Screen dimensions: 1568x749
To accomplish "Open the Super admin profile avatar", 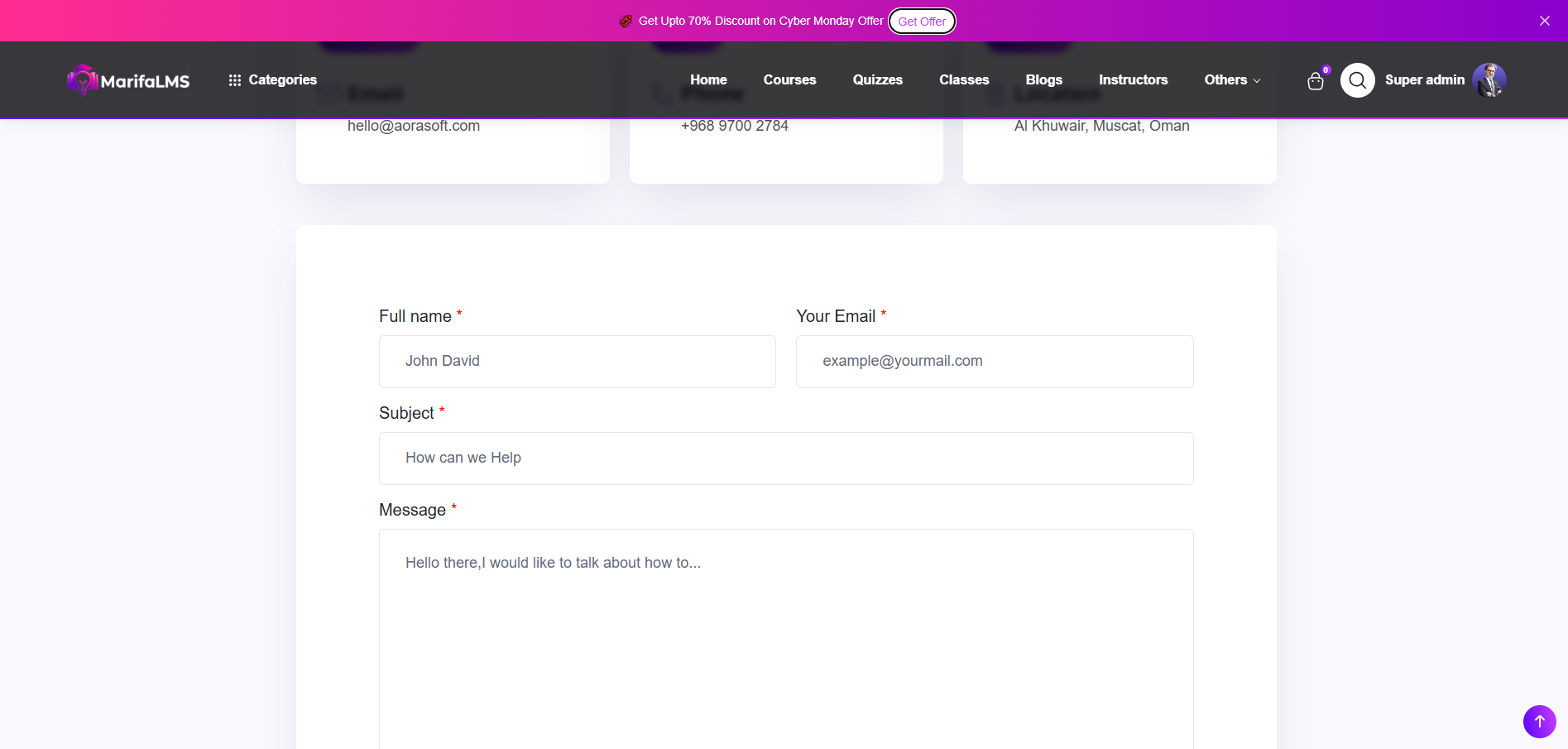I will point(1489,80).
